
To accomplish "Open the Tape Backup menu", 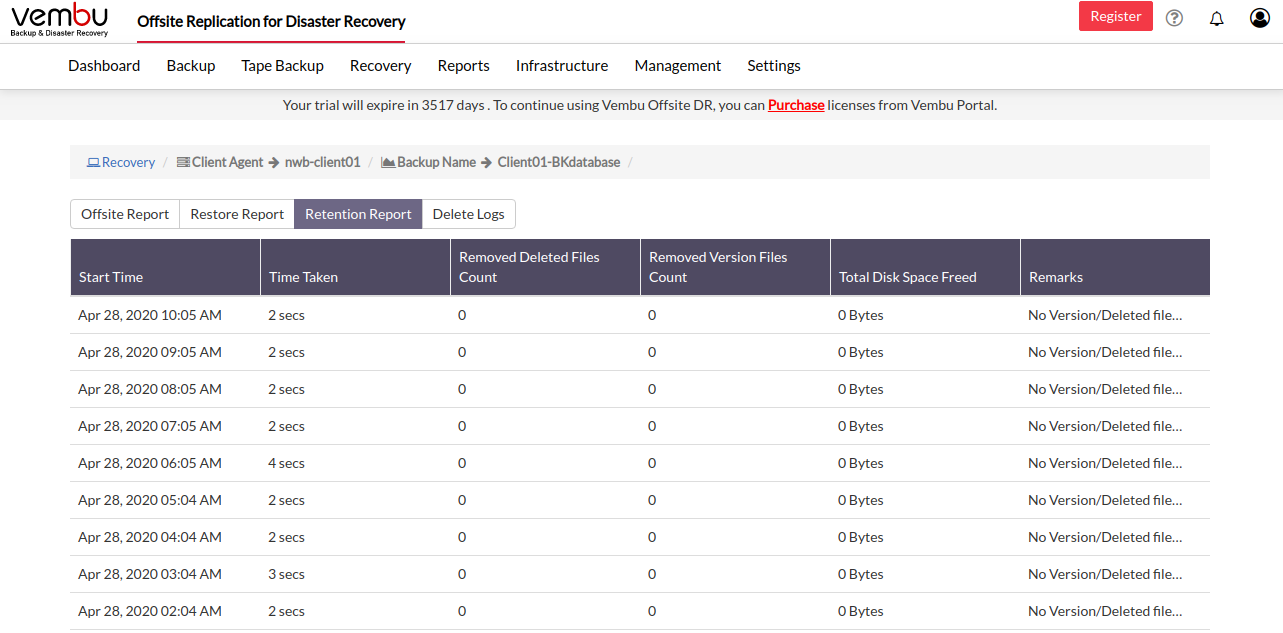I will click(x=283, y=66).
